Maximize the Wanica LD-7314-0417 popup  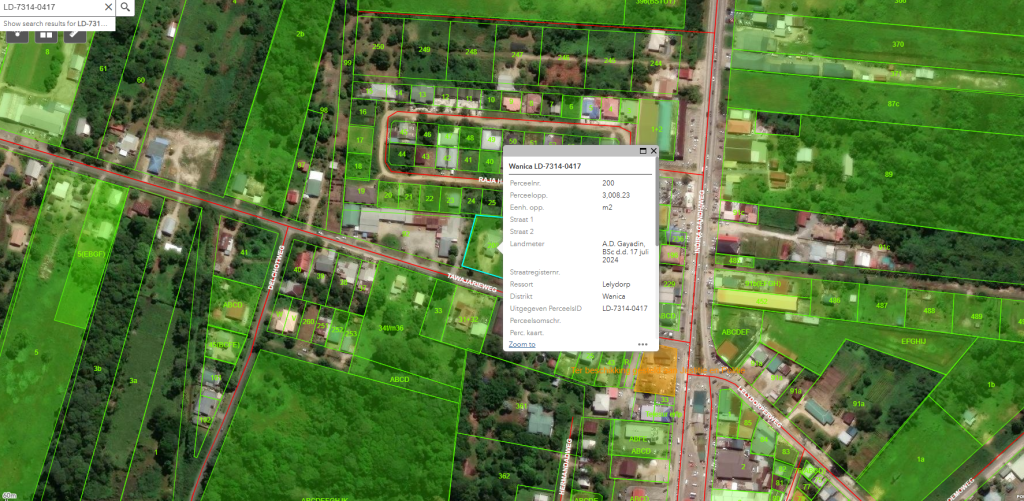(x=643, y=151)
